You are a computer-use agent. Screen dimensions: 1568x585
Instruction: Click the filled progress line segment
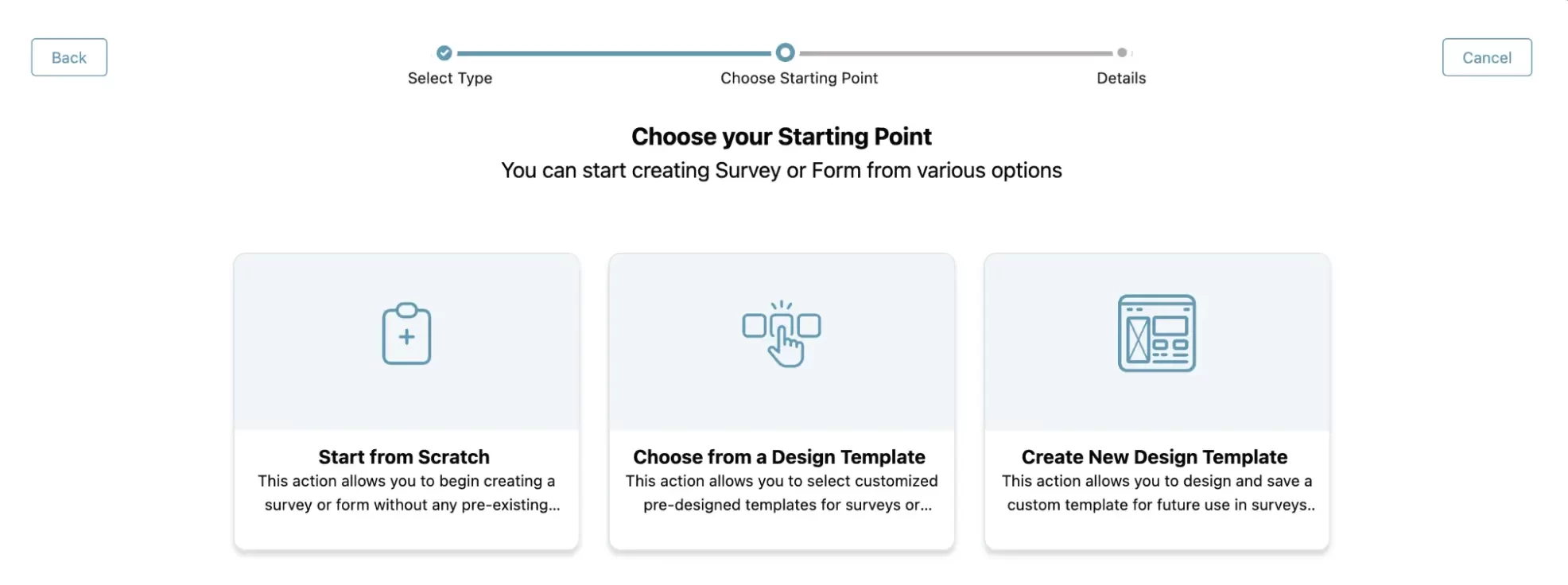[x=614, y=53]
